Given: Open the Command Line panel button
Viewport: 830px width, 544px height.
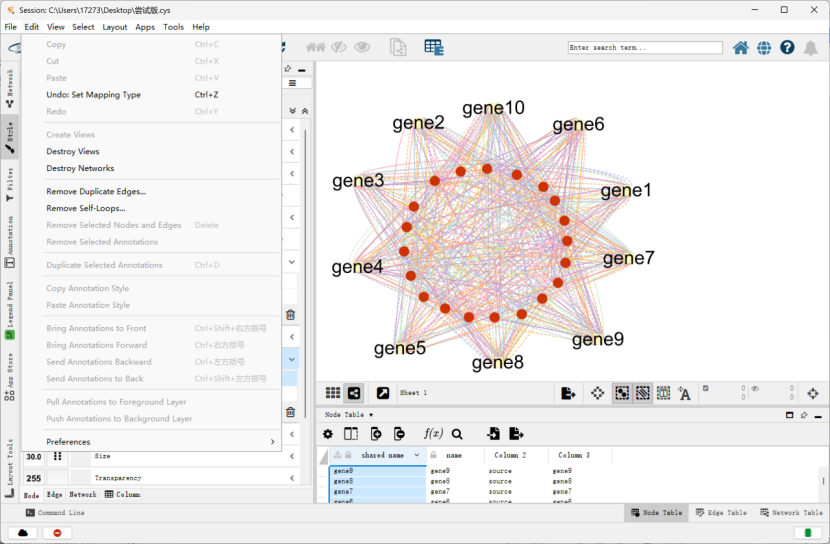Looking at the screenshot, I should click(x=55, y=512).
